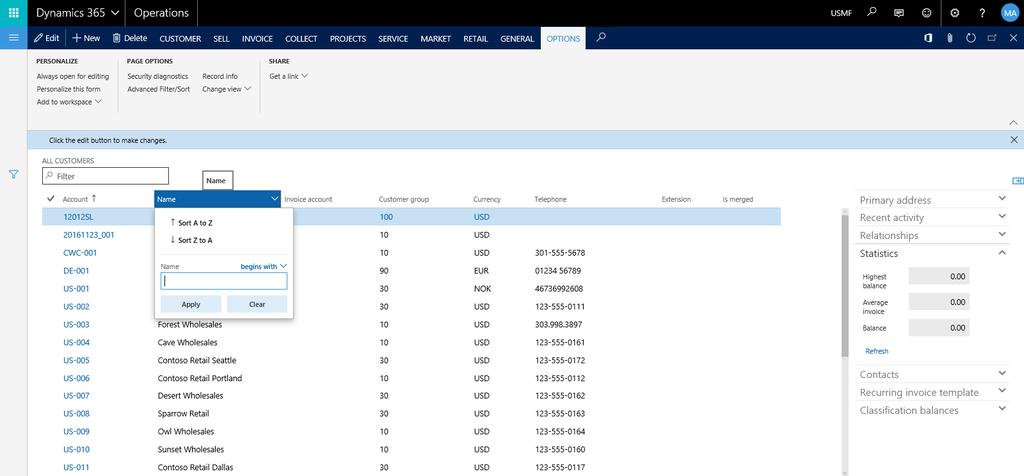Click the customer group 100 link
1024x476 pixels.
pyautogui.click(x=386, y=217)
